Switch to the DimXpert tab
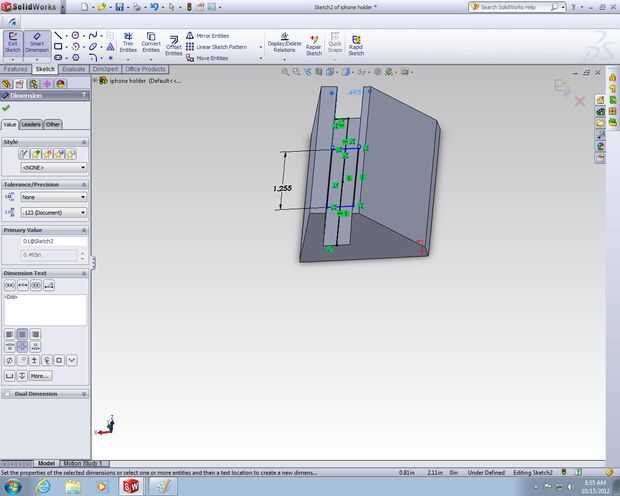620x496 pixels. coord(105,69)
